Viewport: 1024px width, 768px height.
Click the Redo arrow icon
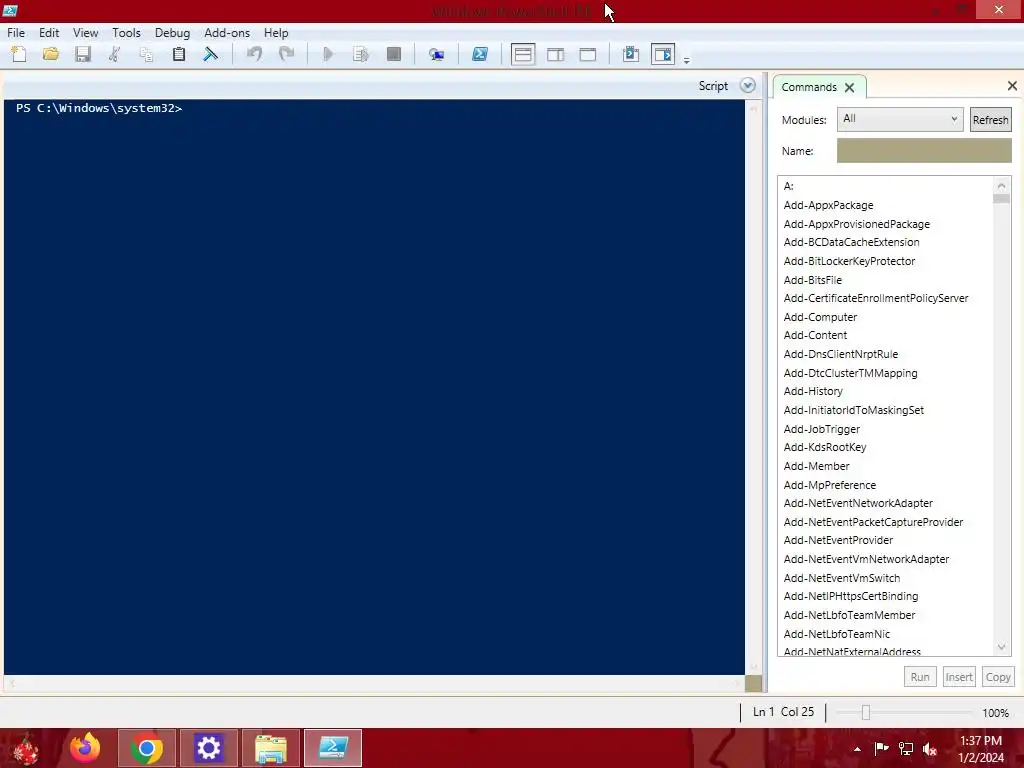(x=286, y=54)
